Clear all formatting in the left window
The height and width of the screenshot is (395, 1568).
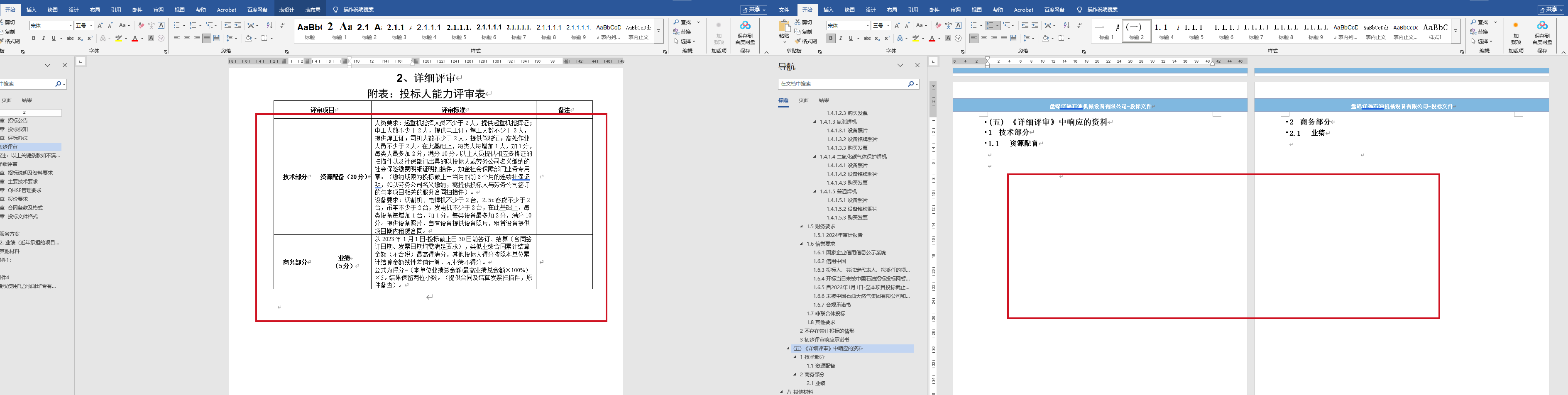[x=141, y=26]
